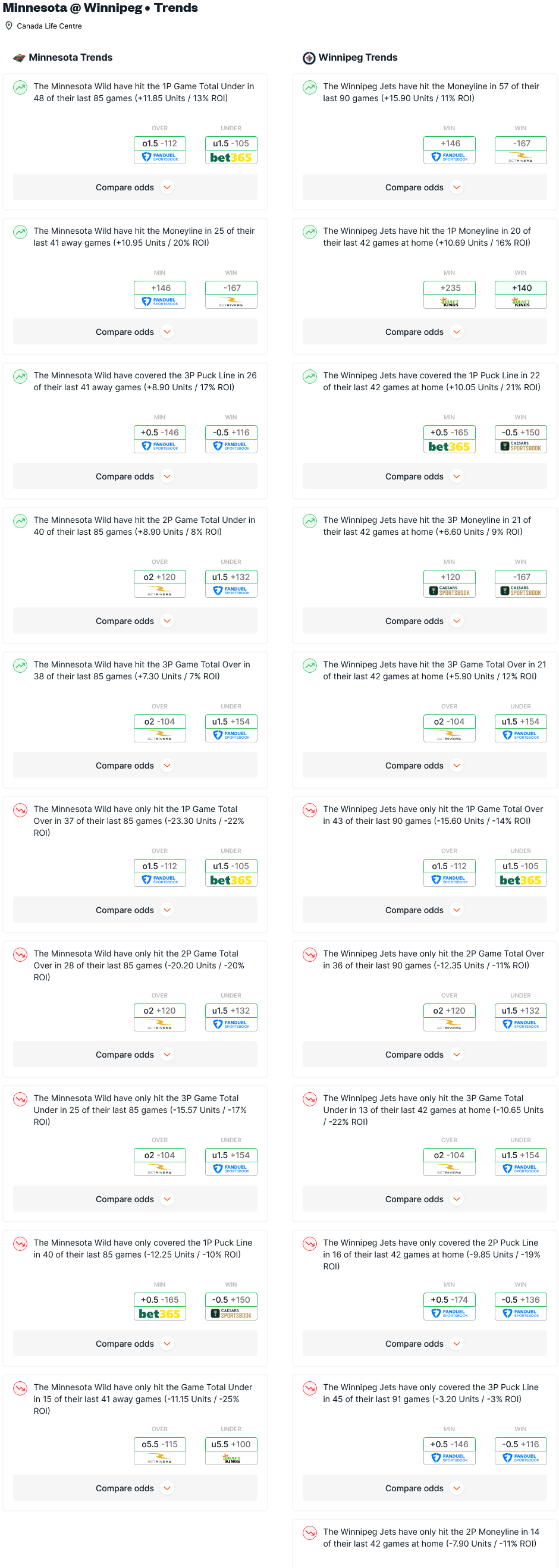Image resolution: width=559 pixels, height=1568 pixels.
Task: Pick the u5.5 +100 under odds for Wild game total
Action: (231, 1444)
